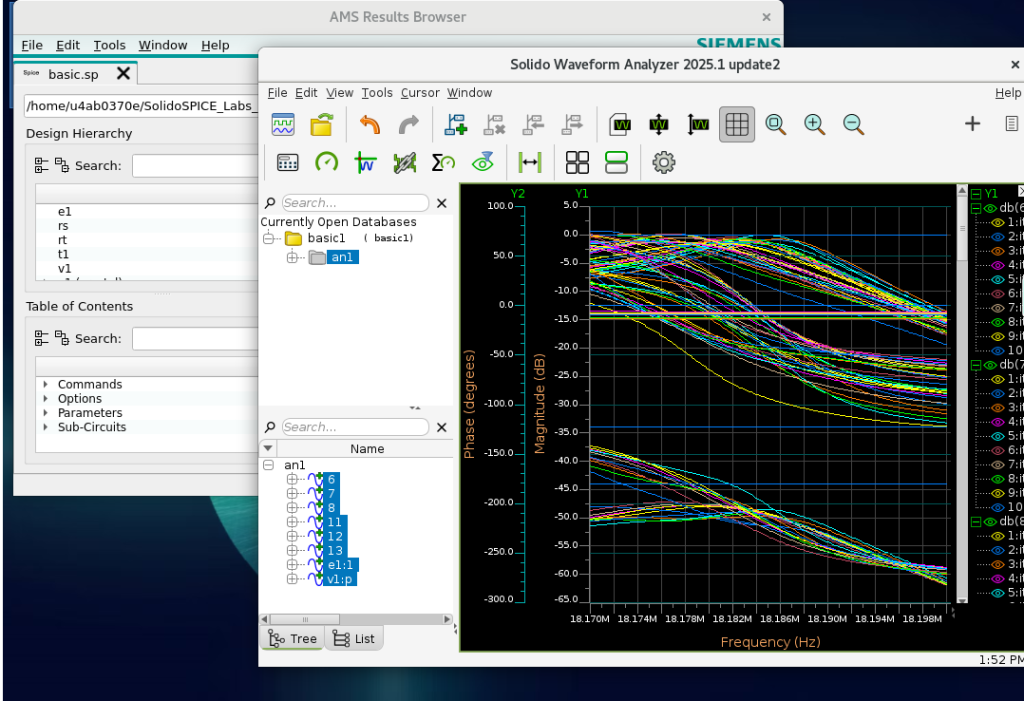Viewport: 1024px width, 701px height.
Task: Click the zoom out magnifier icon
Action: (x=854, y=124)
